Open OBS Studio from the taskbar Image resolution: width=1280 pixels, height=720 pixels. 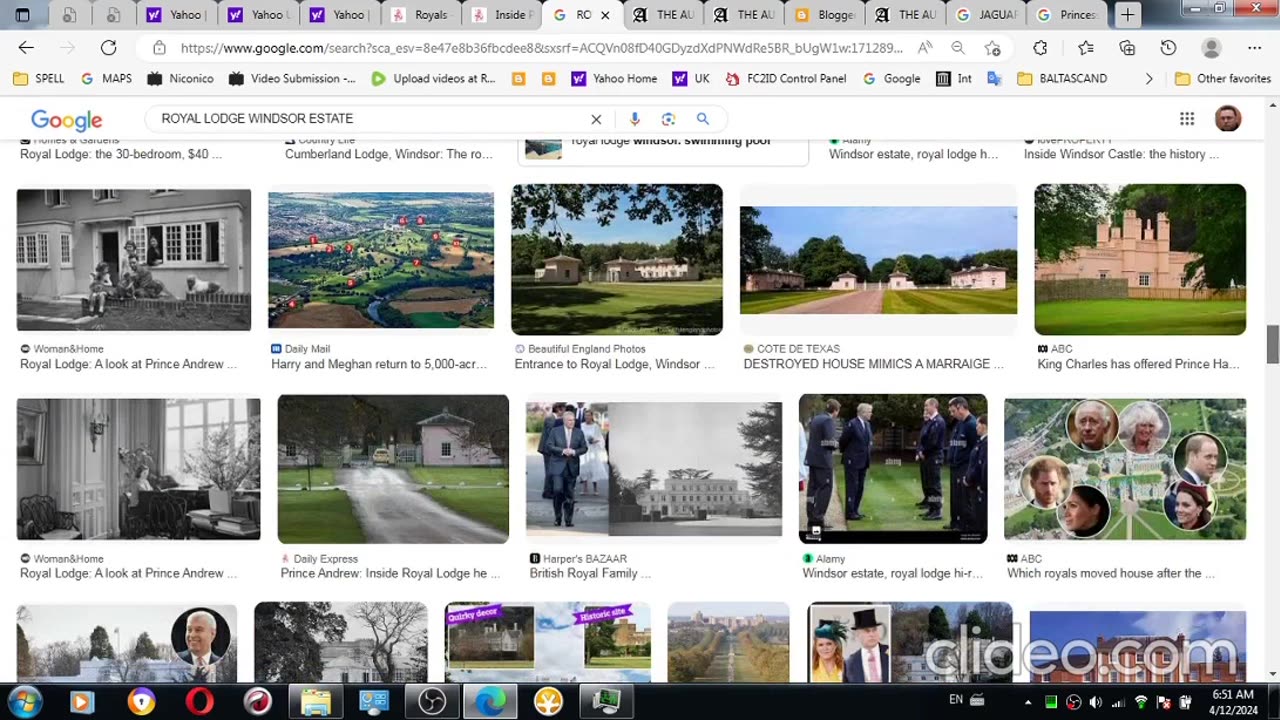coord(432,701)
